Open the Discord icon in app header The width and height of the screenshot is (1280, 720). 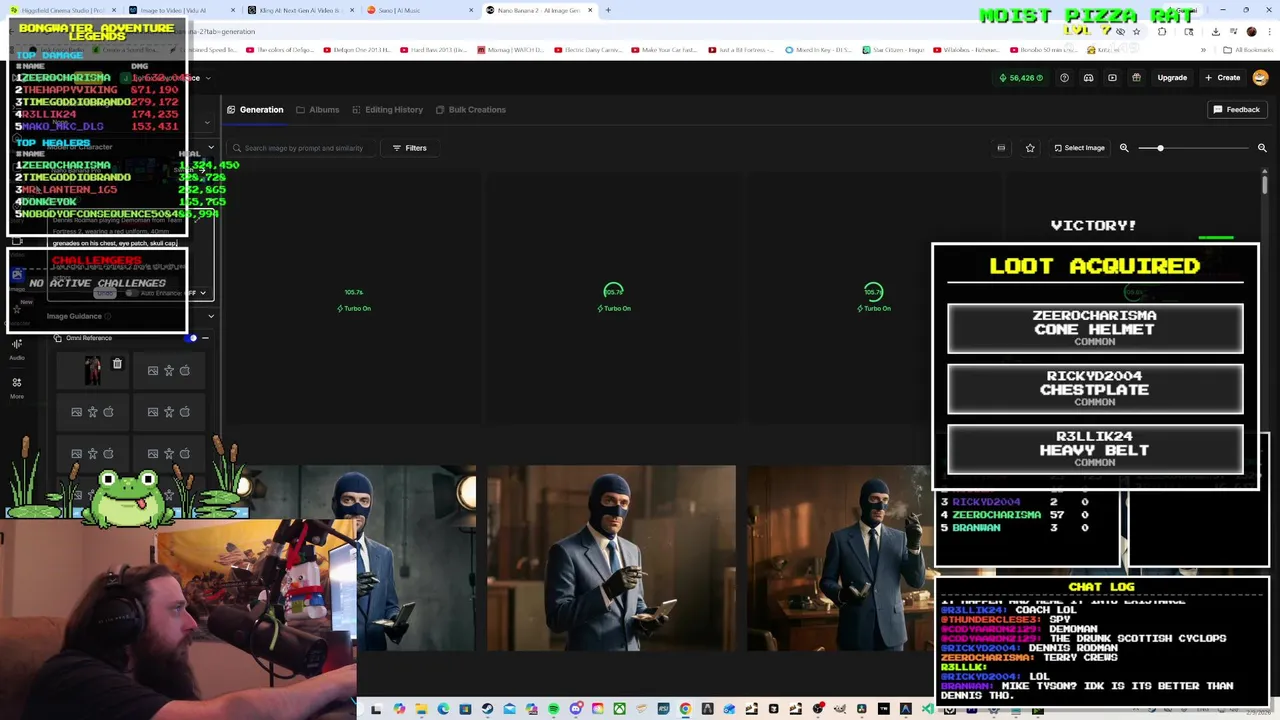1088,78
